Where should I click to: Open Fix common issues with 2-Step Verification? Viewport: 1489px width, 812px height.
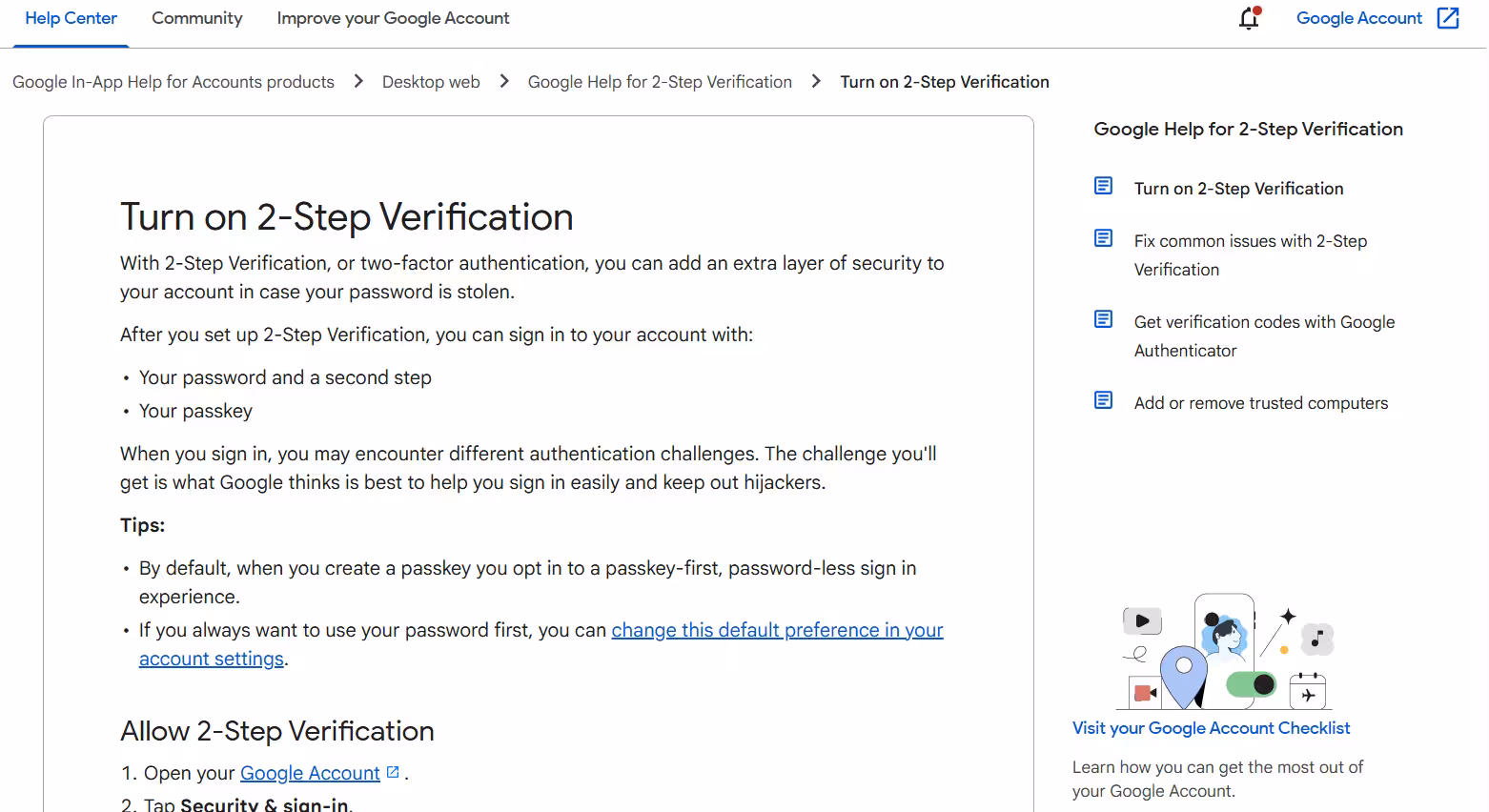coord(1251,255)
